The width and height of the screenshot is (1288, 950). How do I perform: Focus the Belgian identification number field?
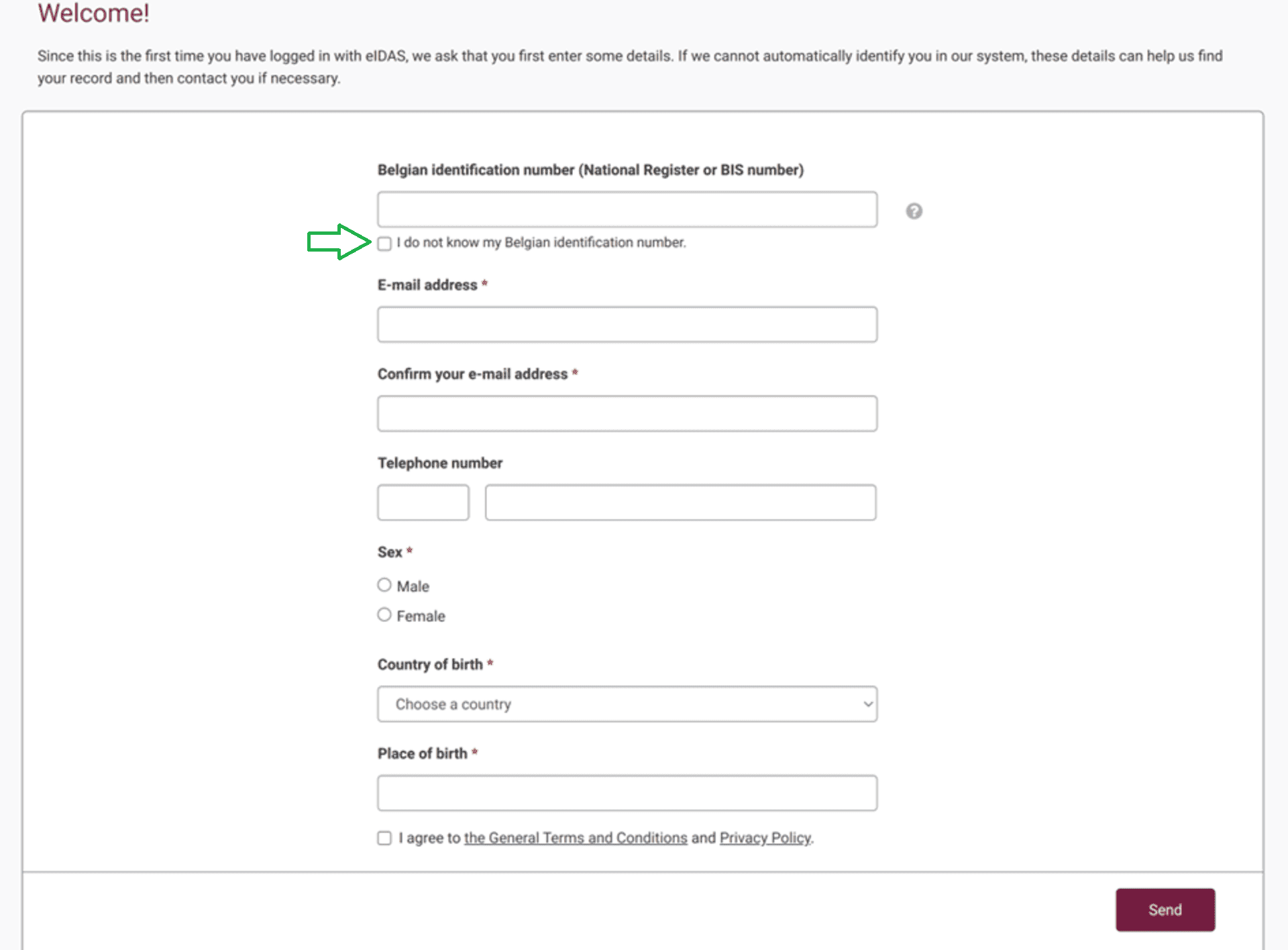[x=627, y=209]
